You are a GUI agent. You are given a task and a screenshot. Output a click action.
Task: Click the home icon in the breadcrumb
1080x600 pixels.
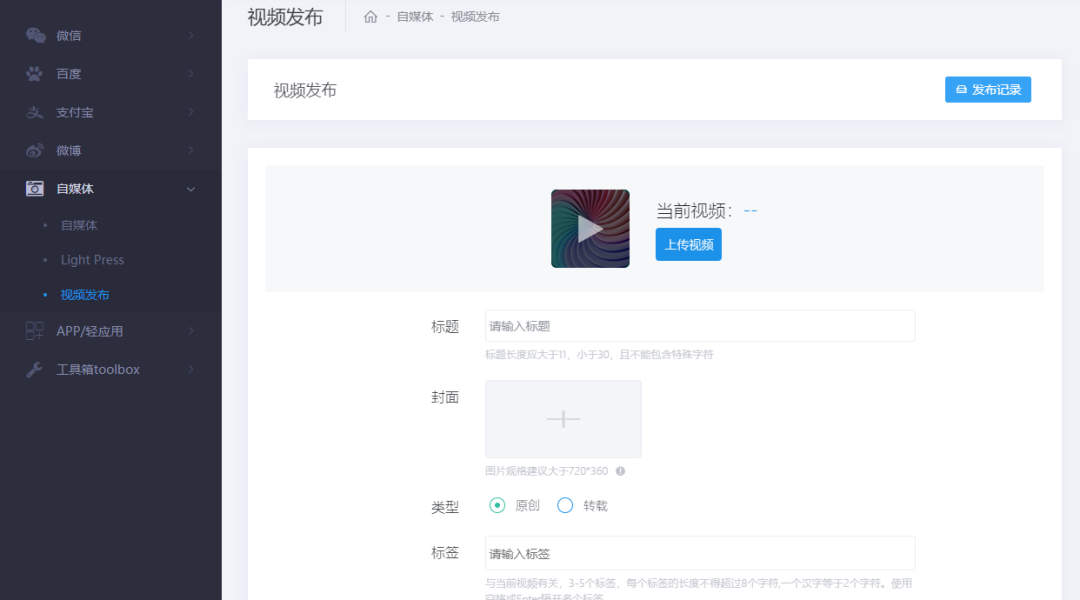370,16
